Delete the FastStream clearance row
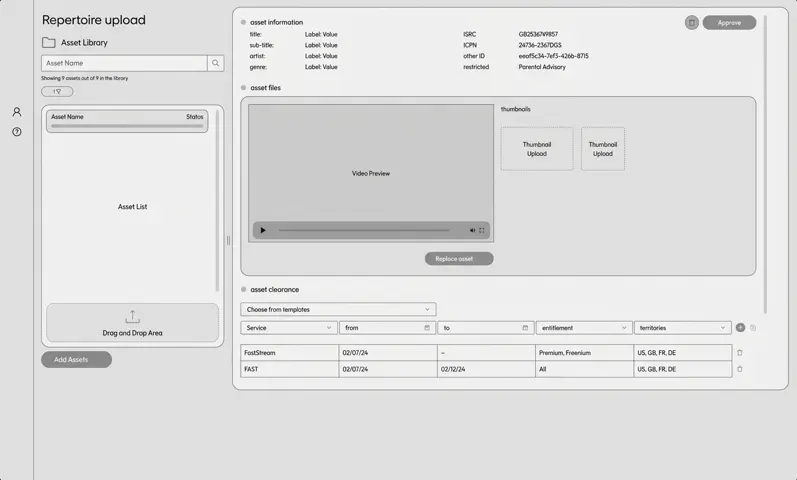 740,352
